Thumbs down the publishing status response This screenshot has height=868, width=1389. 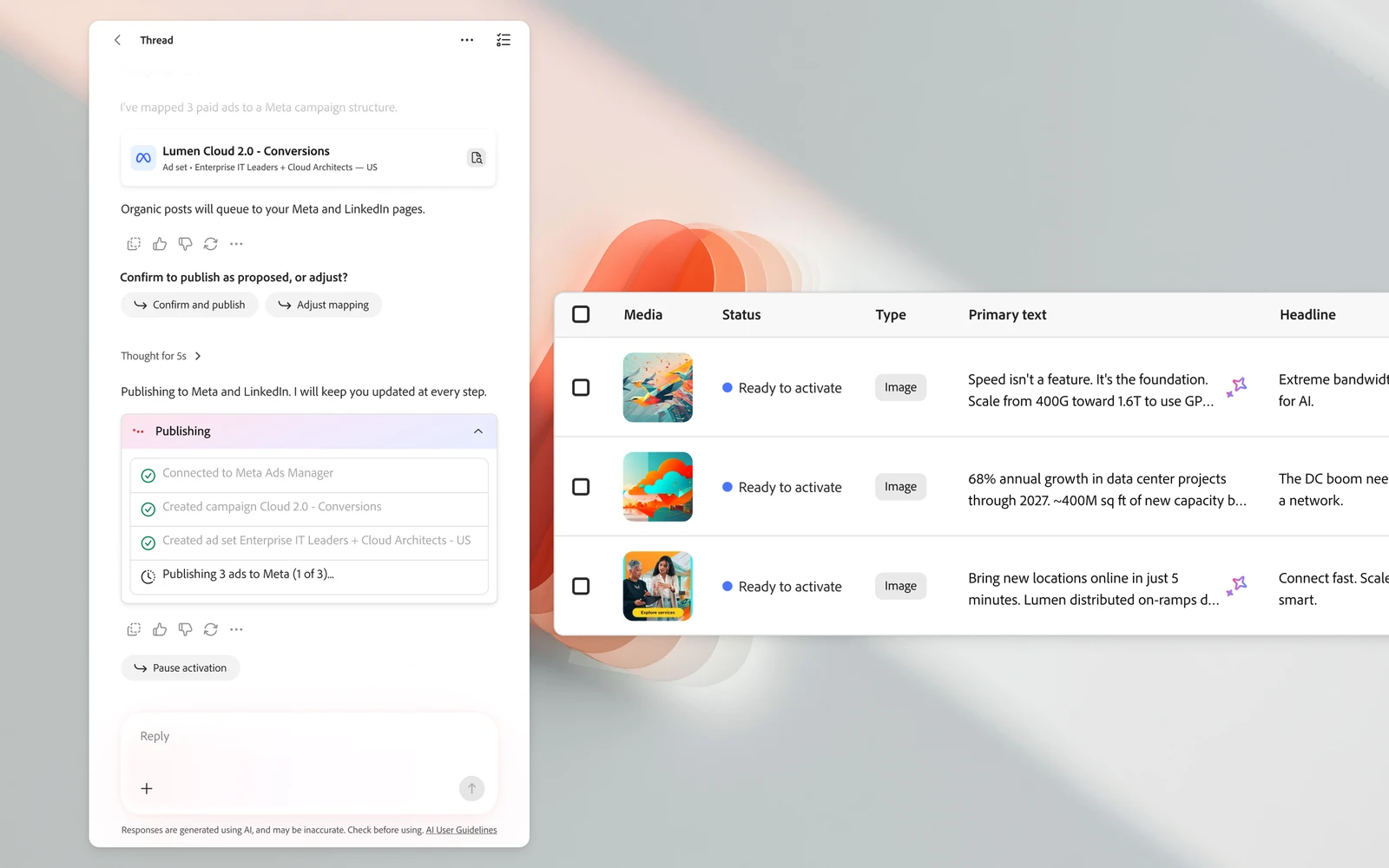(x=185, y=629)
